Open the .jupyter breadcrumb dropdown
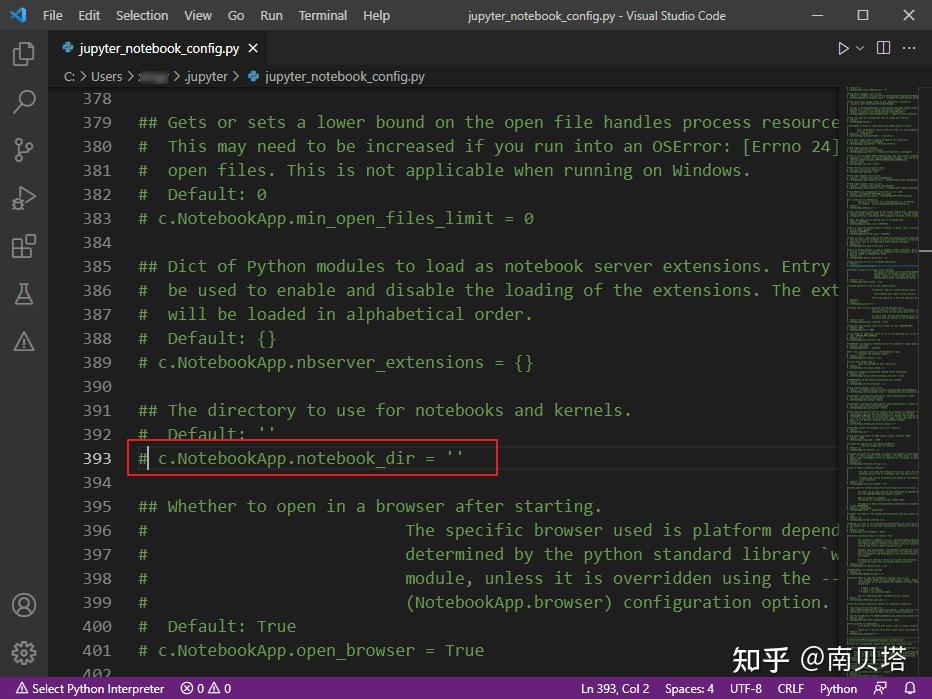 pos(207,76)
